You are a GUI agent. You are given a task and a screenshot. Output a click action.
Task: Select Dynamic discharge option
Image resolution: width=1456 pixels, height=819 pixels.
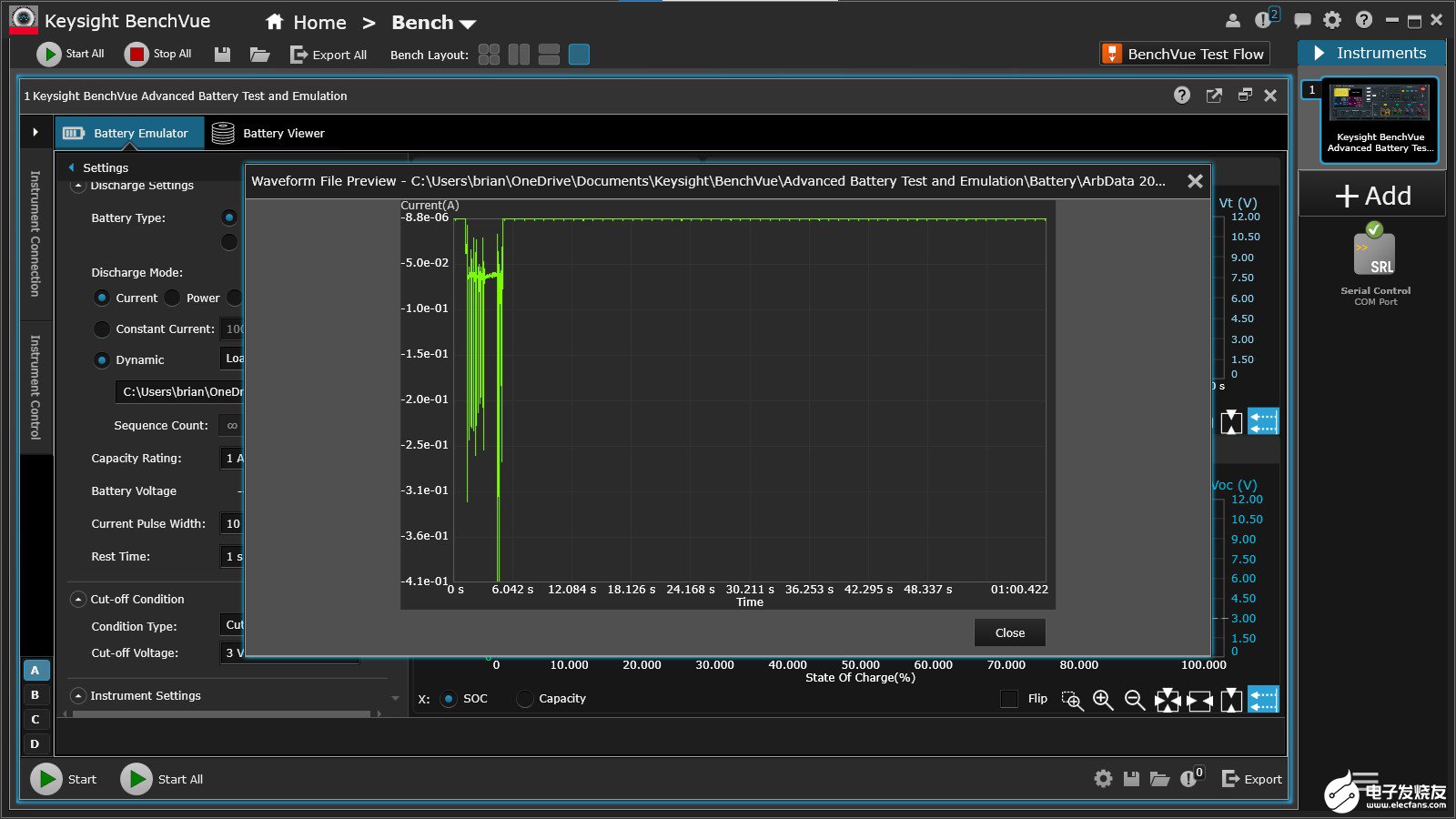(102, 359)
